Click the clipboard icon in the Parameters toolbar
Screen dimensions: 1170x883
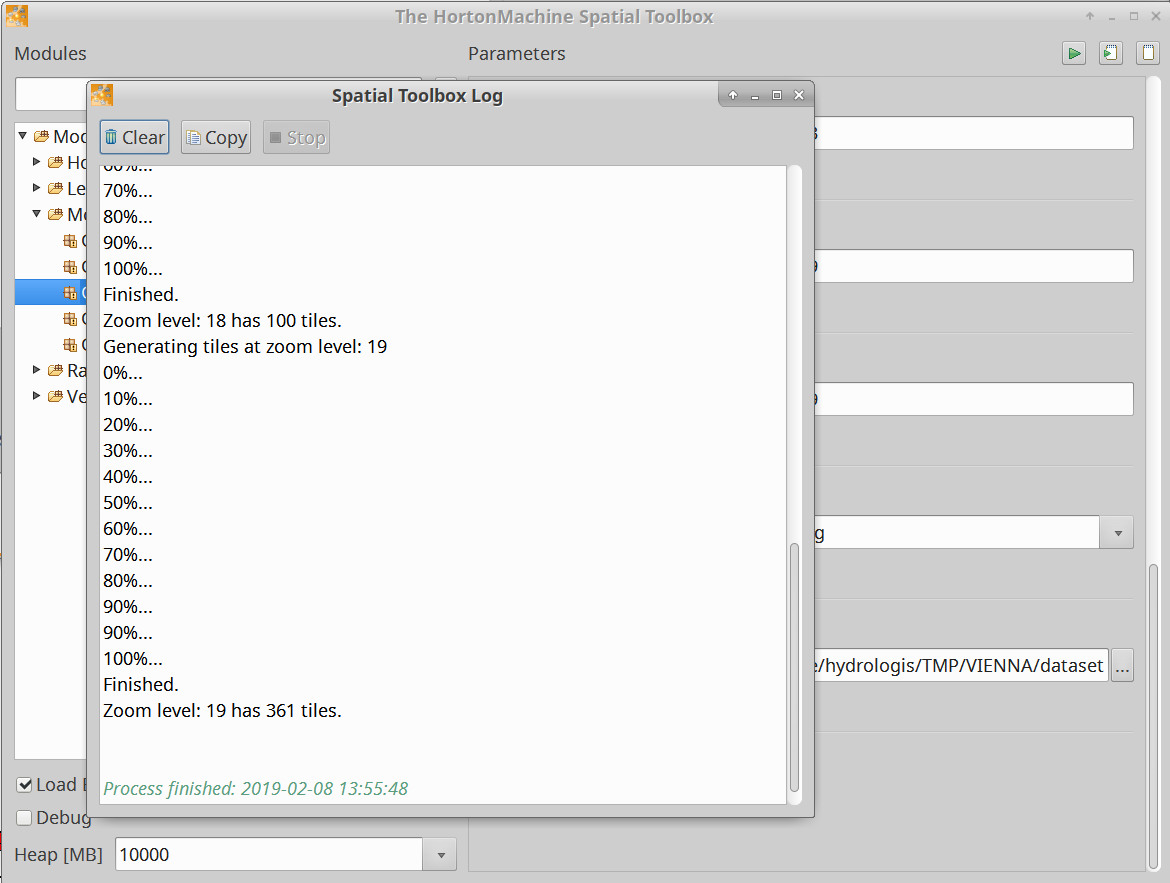(x=1148, y=53)
